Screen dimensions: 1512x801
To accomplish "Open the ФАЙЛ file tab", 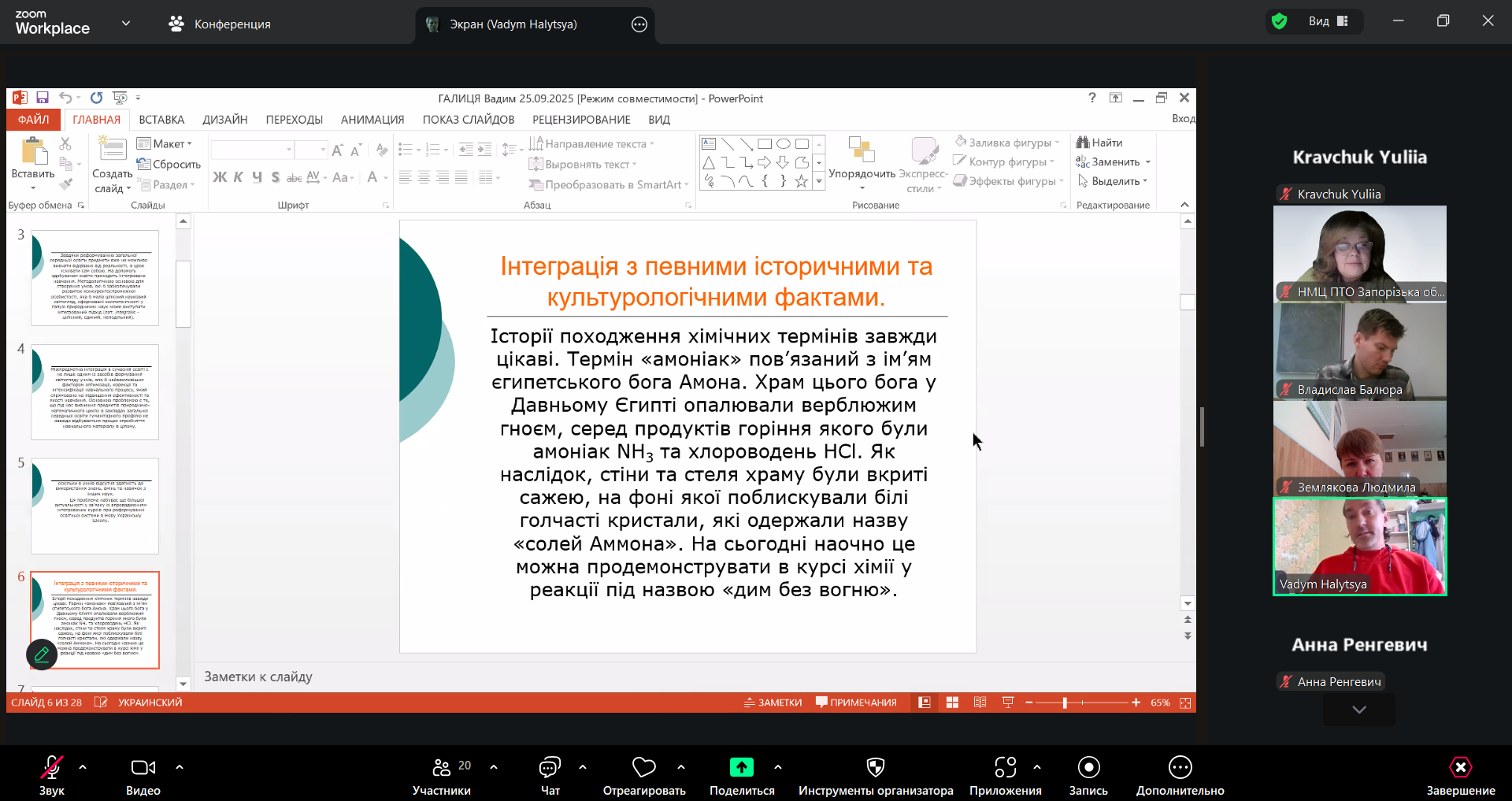I will (x=34, y=120).
